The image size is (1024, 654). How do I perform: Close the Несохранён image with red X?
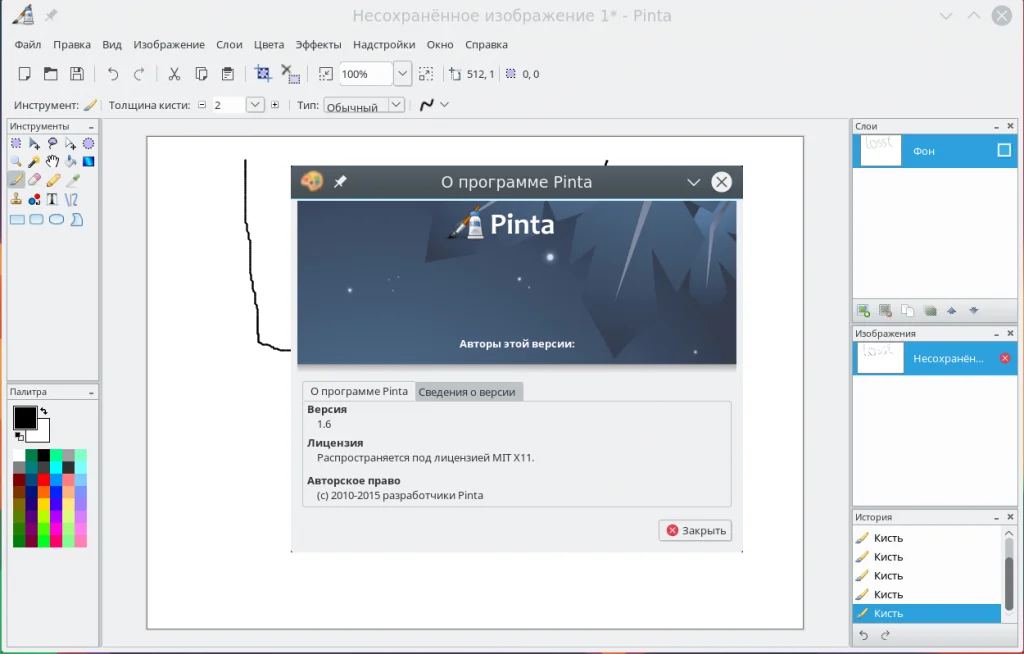1005,358
